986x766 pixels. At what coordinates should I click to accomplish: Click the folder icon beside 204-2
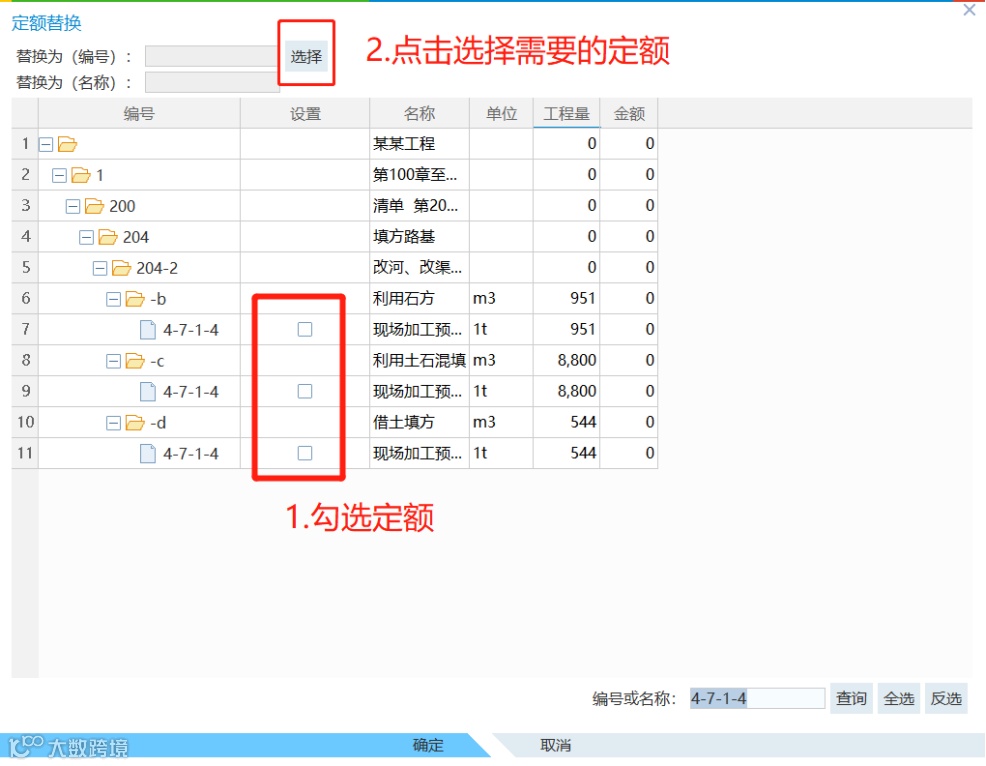click(121, 268)
